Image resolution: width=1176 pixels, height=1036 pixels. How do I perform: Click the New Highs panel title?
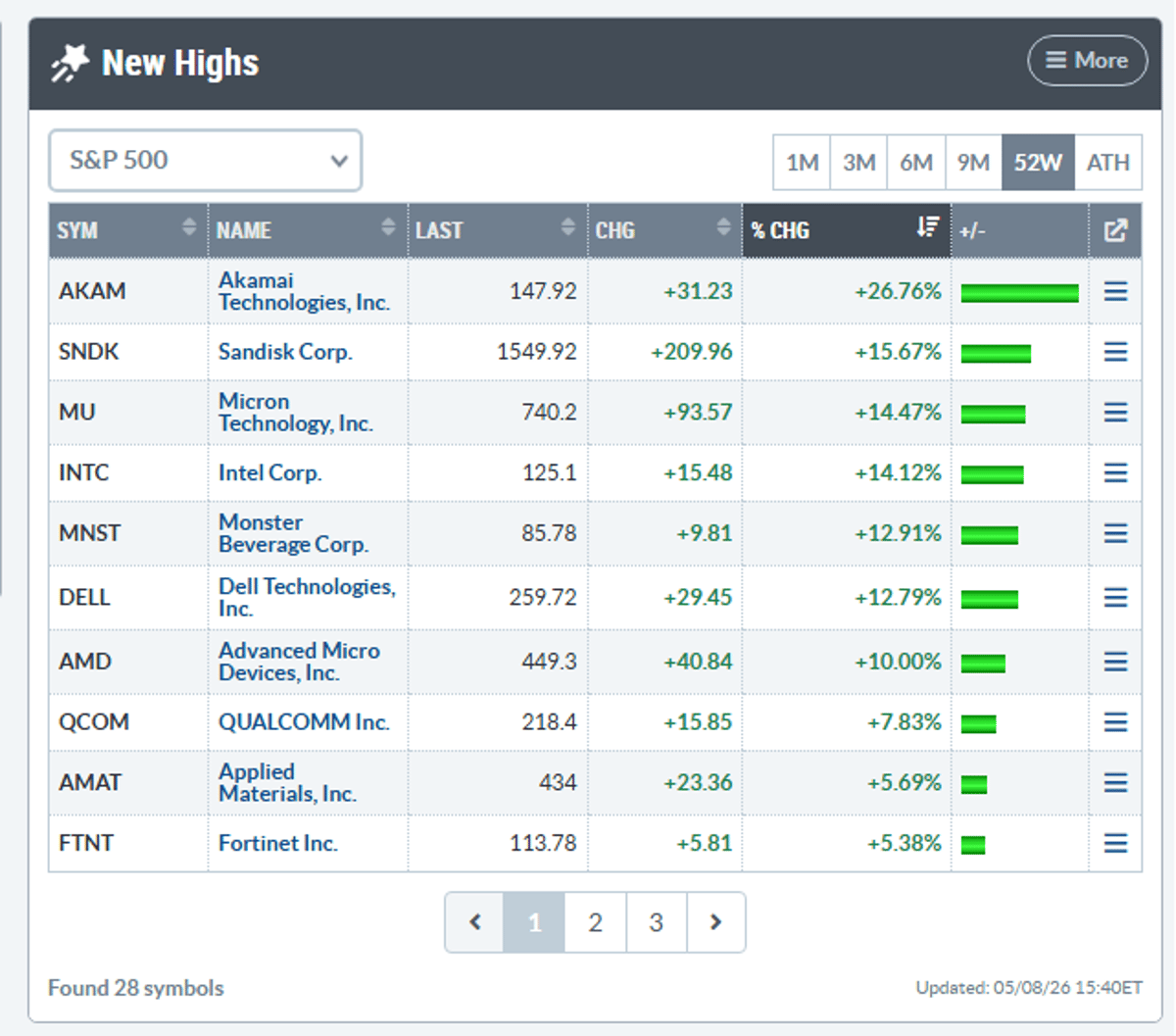pos(180,64)
